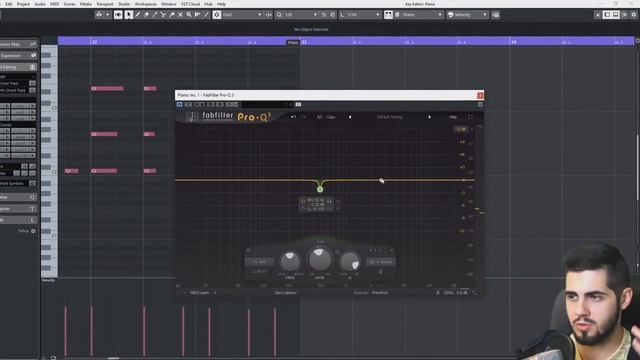
Task: Open the Stereo placement dropdown for the band
Action: click(x=381, y=262)
